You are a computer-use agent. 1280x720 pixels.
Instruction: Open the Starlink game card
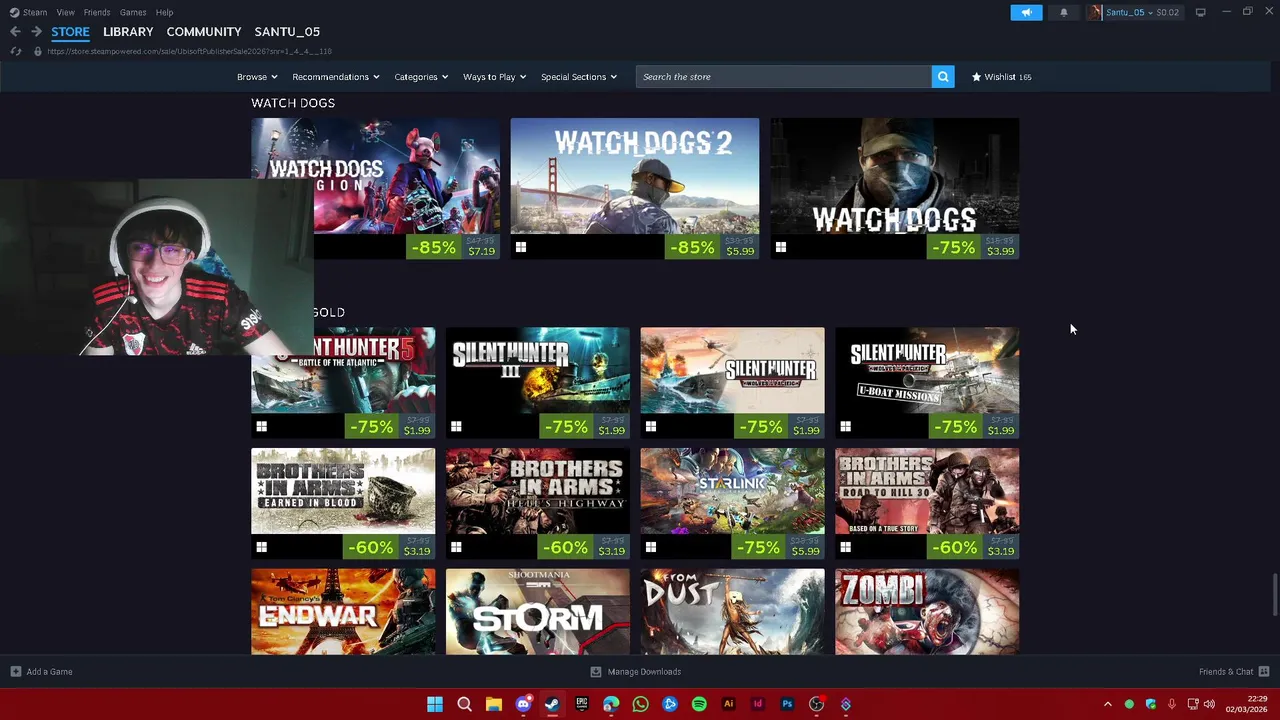coord(733,503)
